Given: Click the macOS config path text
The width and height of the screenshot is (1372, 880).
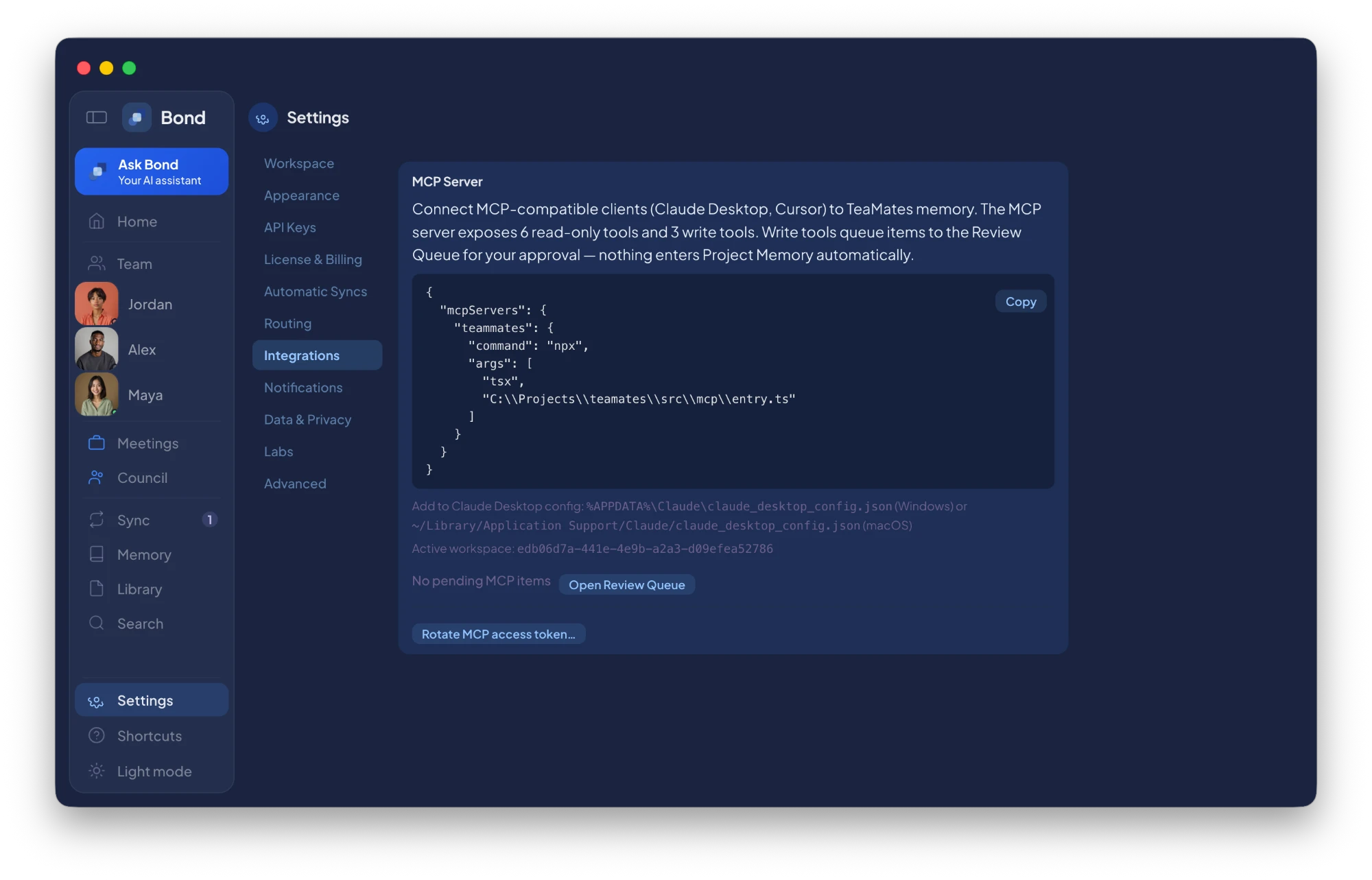Looking at the screenshot, I should [x=636, y=525].
